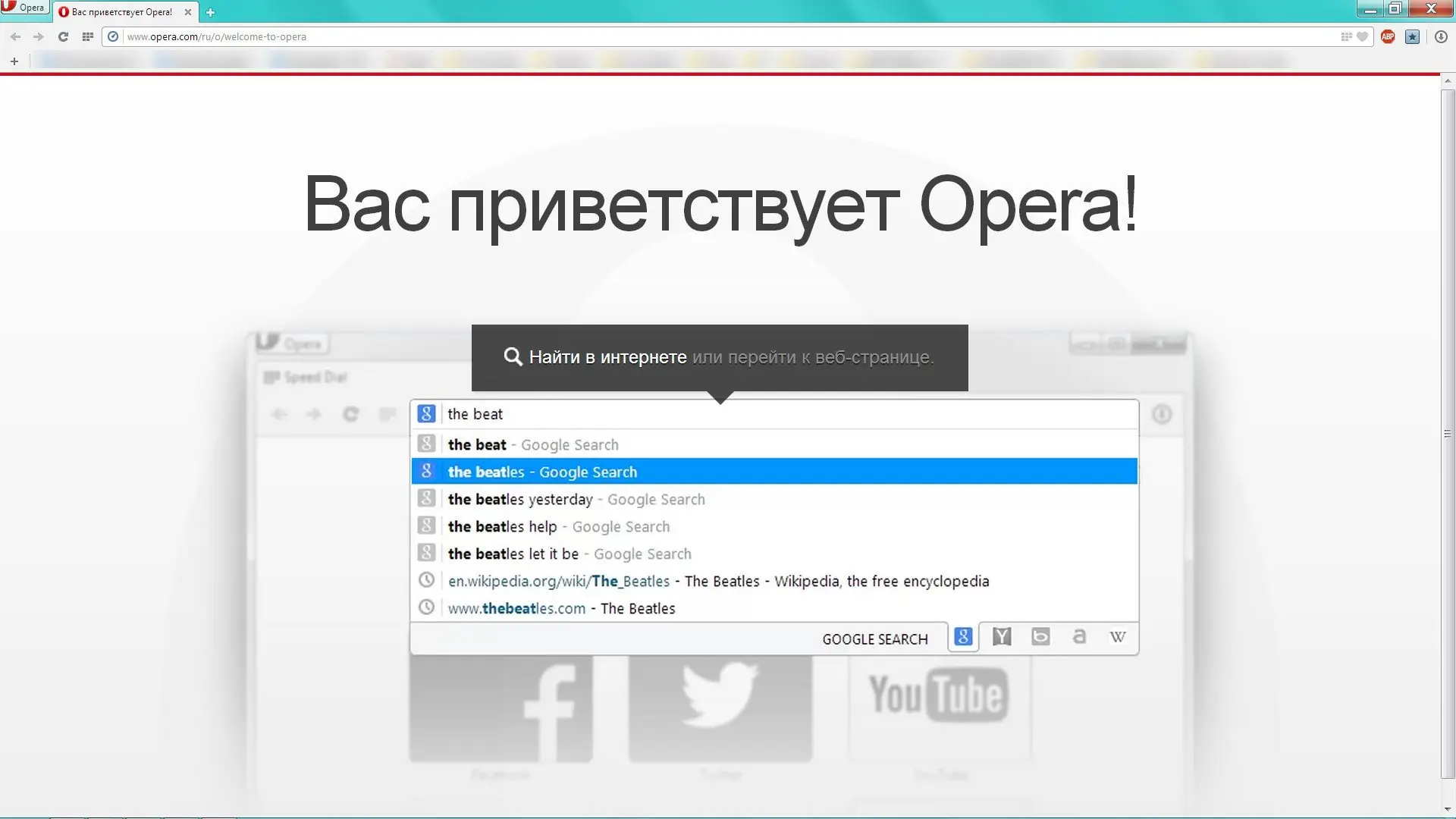
Task: Open the Twitter speed dial tile
Action: pos(720,709)
